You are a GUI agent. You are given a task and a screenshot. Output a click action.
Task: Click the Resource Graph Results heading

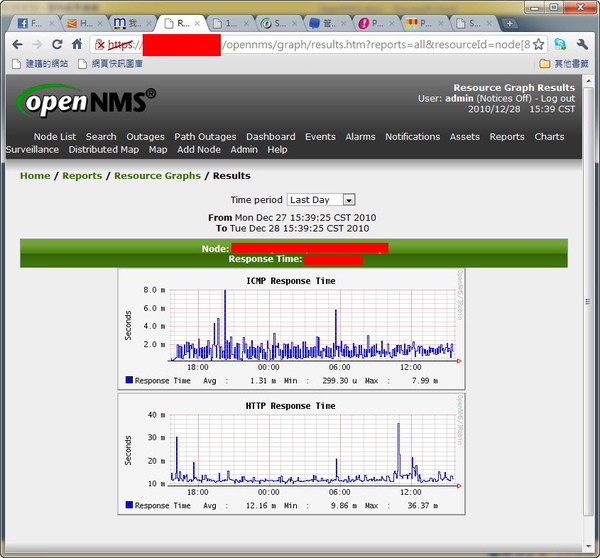[x=514, y=88]
